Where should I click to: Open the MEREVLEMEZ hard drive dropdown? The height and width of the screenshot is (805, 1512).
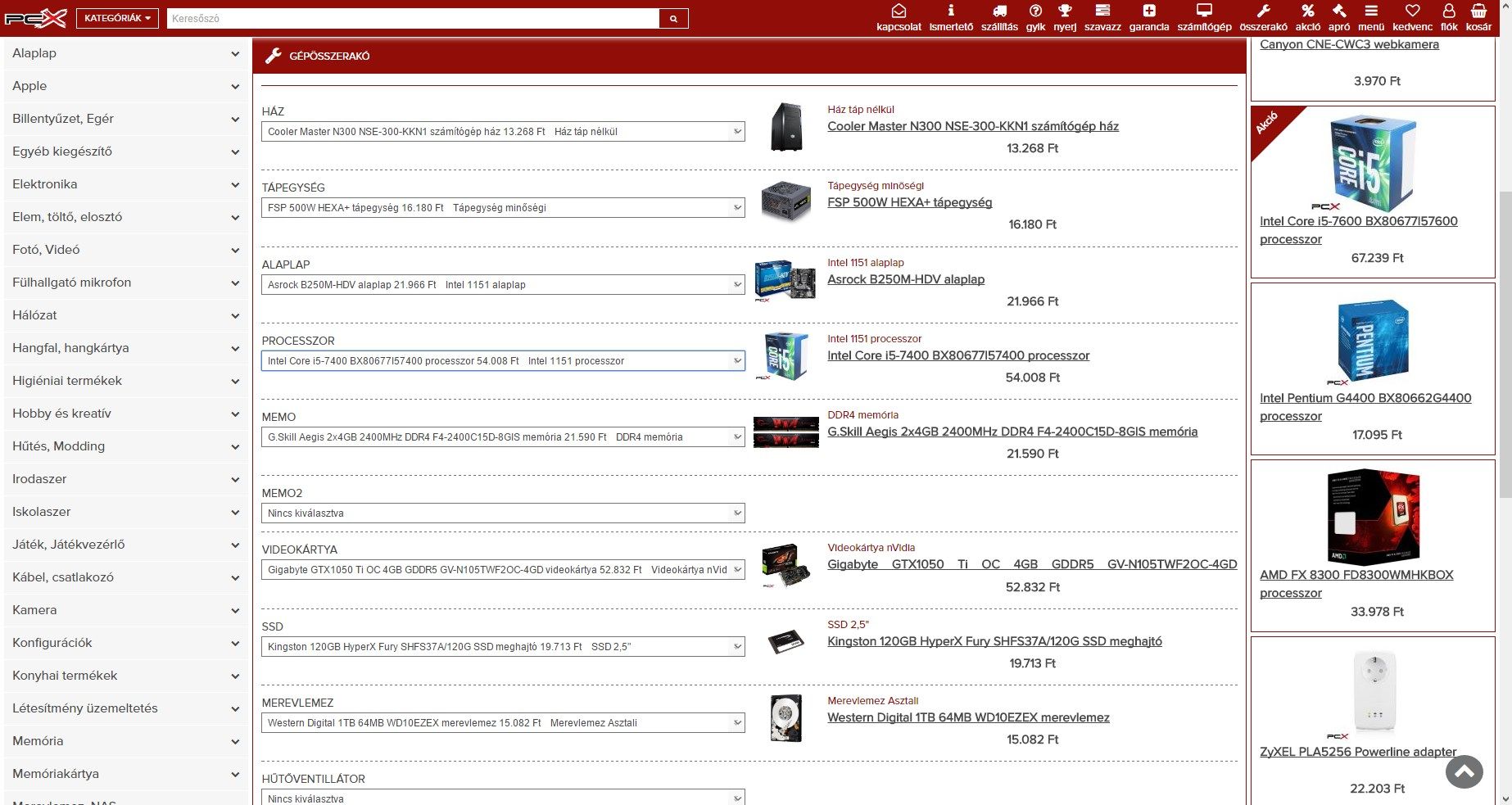503,723
